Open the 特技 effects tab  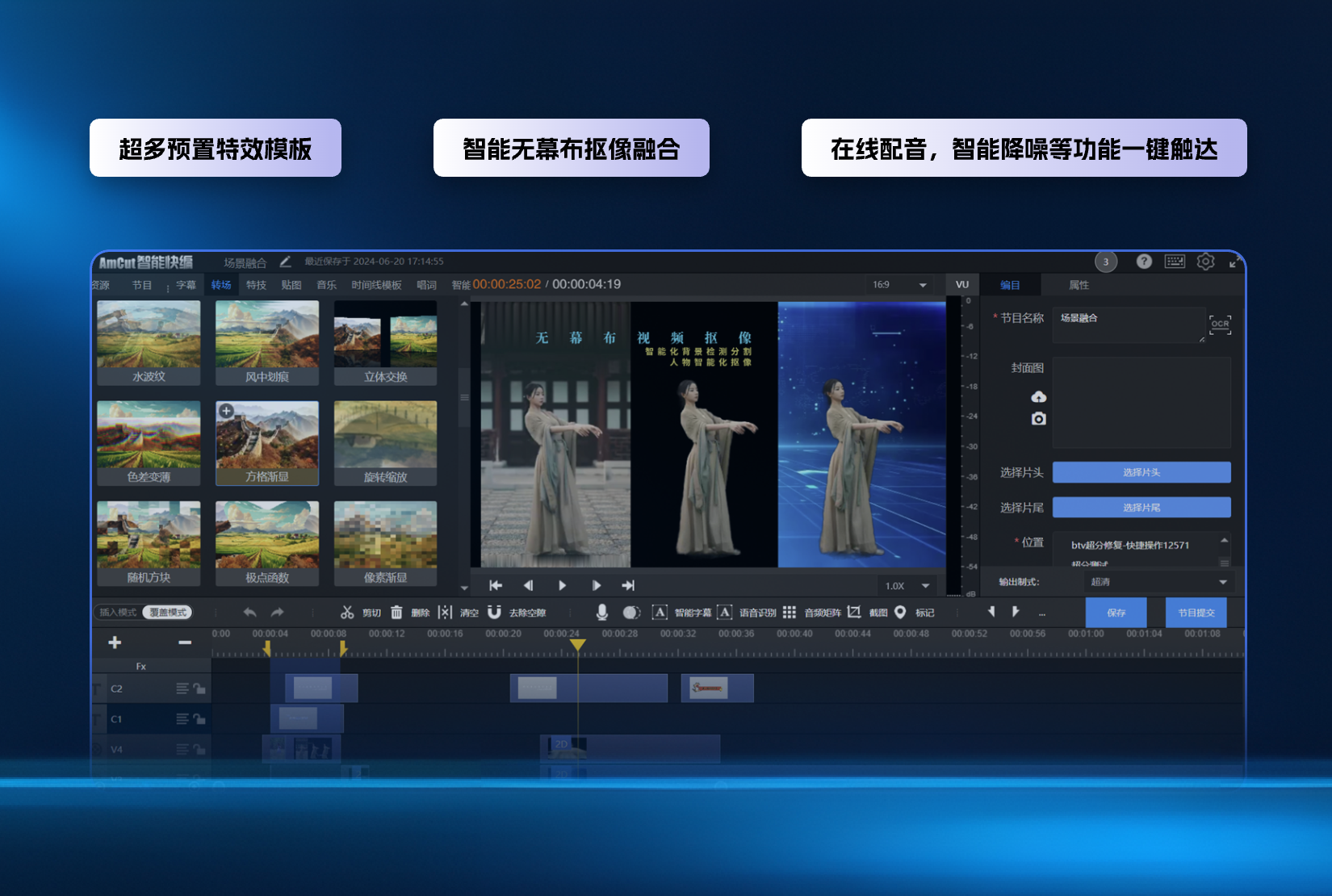[256, 285]
